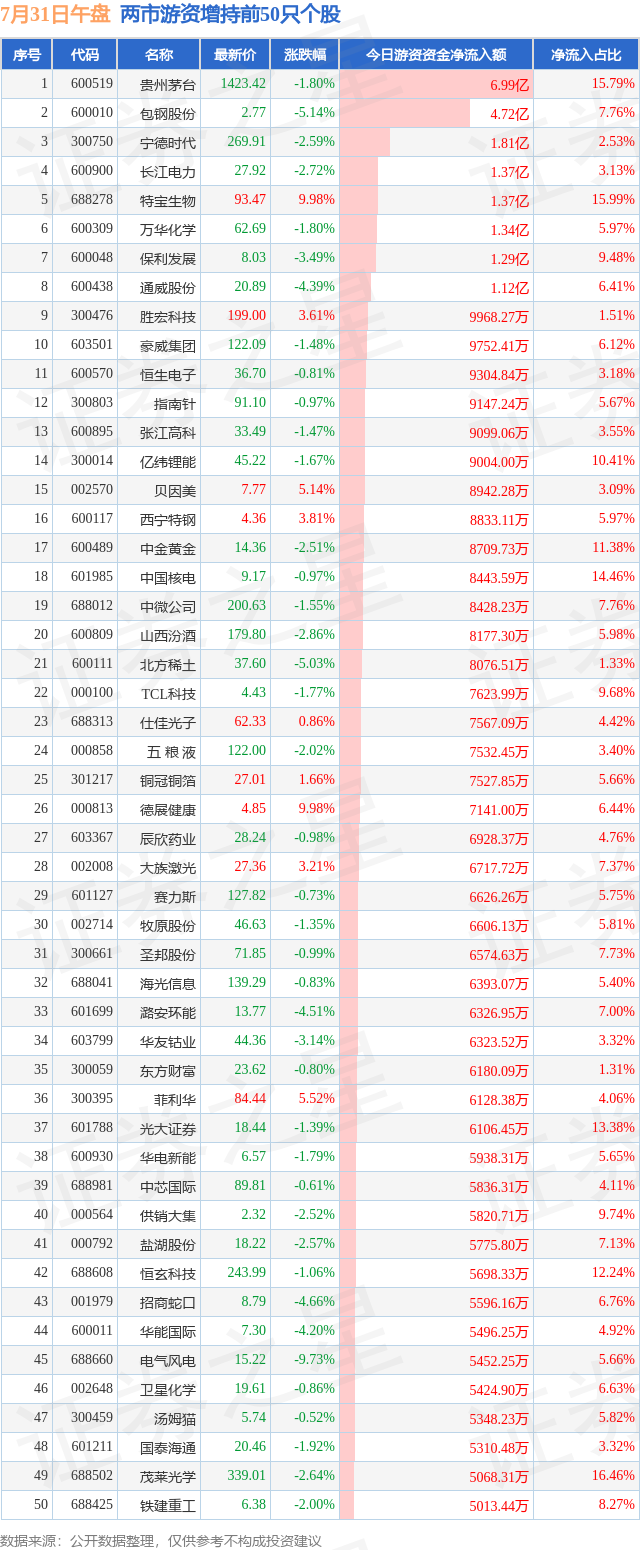Click stock code 300661
The height and width of the screenshot is (1550, 640).
coord(92,954)
